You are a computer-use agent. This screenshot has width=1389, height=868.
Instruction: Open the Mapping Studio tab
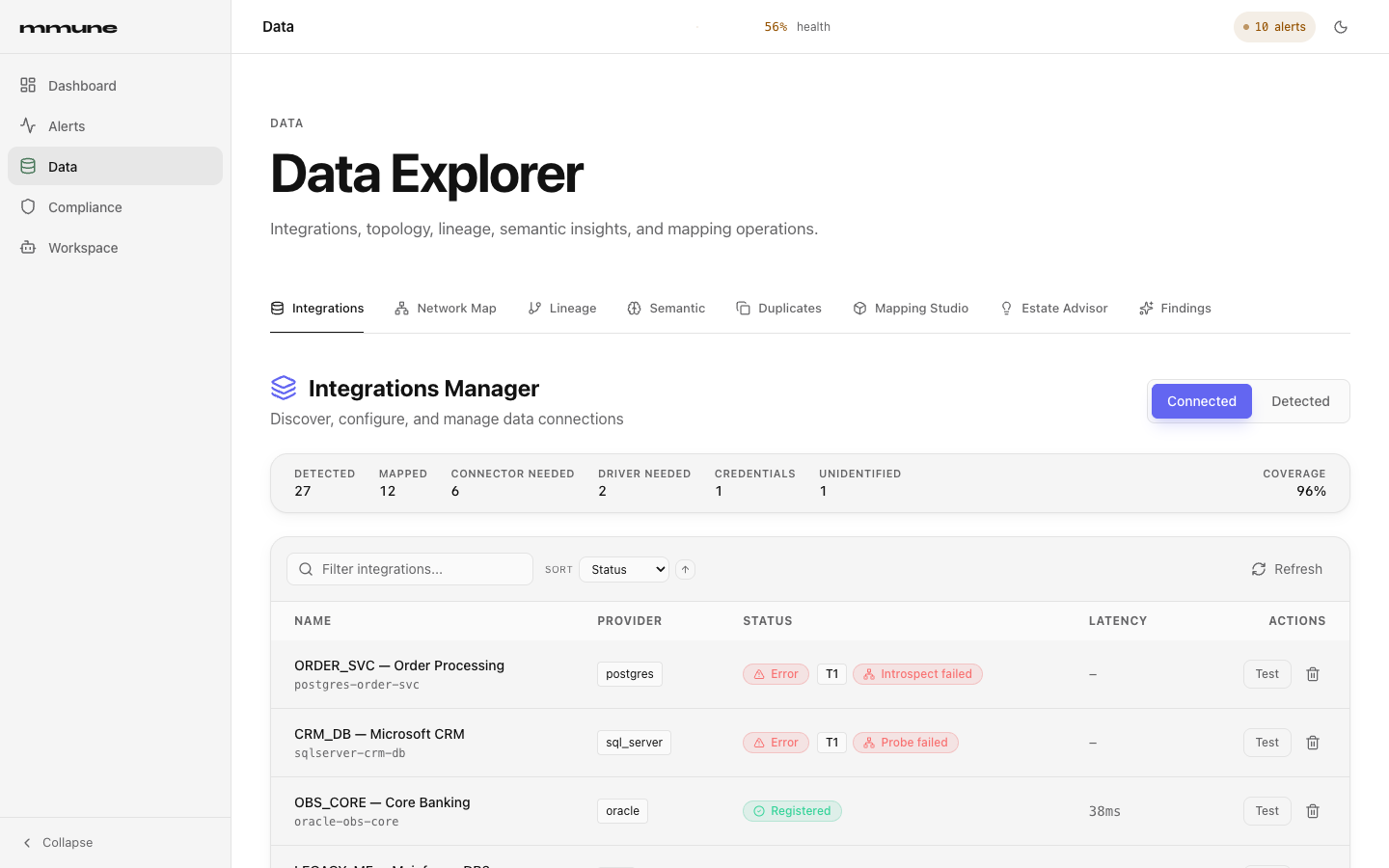tap(911, 309)
